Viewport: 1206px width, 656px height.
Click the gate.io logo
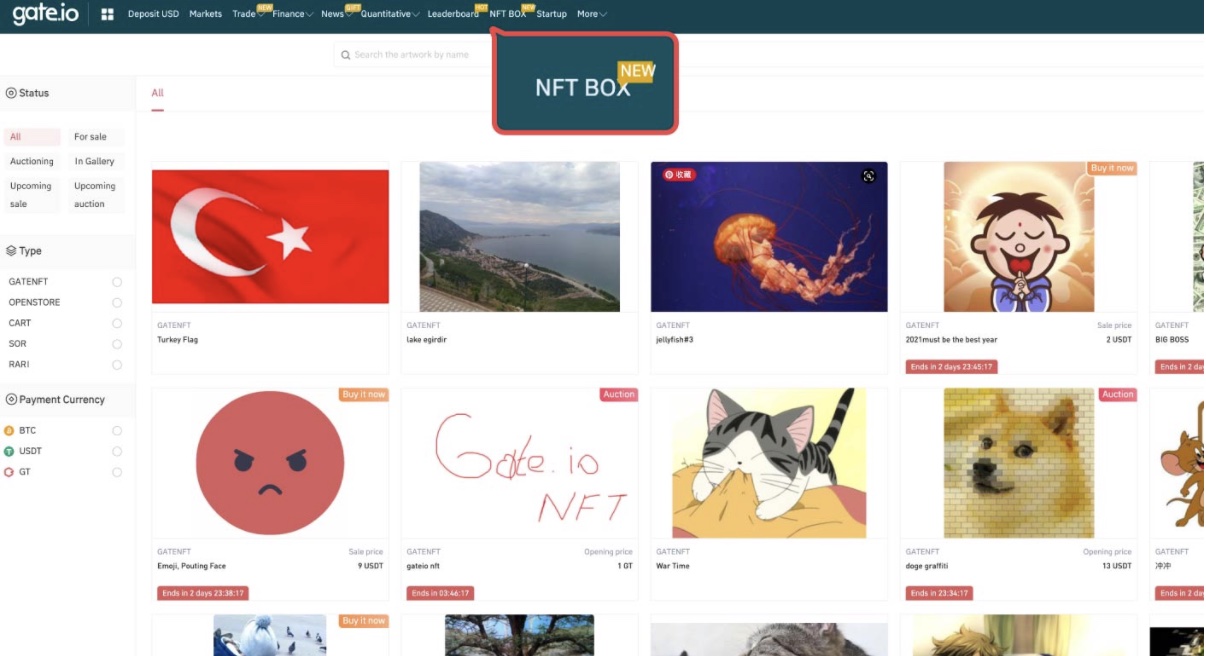point(45,14)
